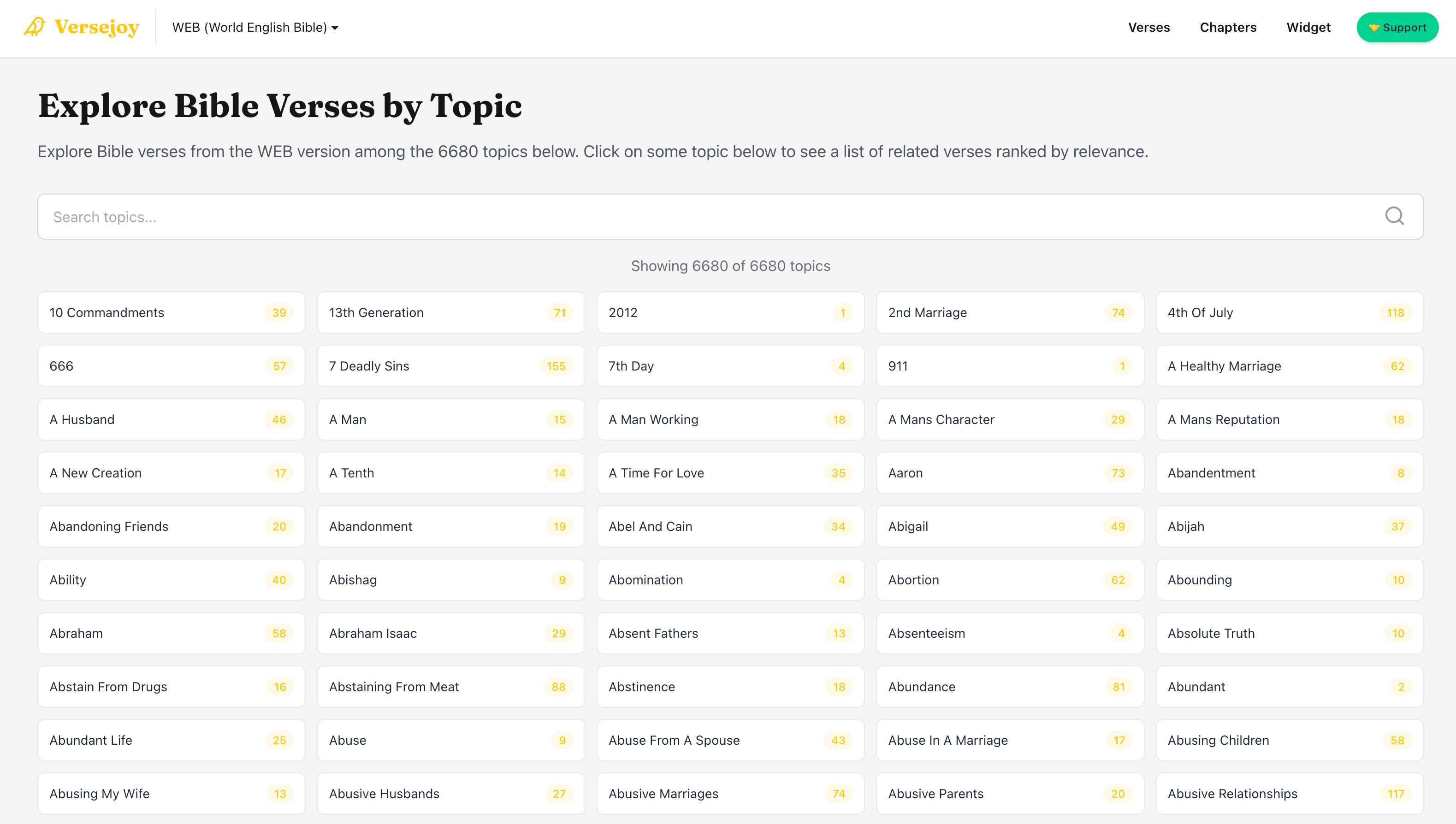Select the 7 Deadly Sins topic
This screenshot has height=824, width=1456.
(x=450, y=365)
